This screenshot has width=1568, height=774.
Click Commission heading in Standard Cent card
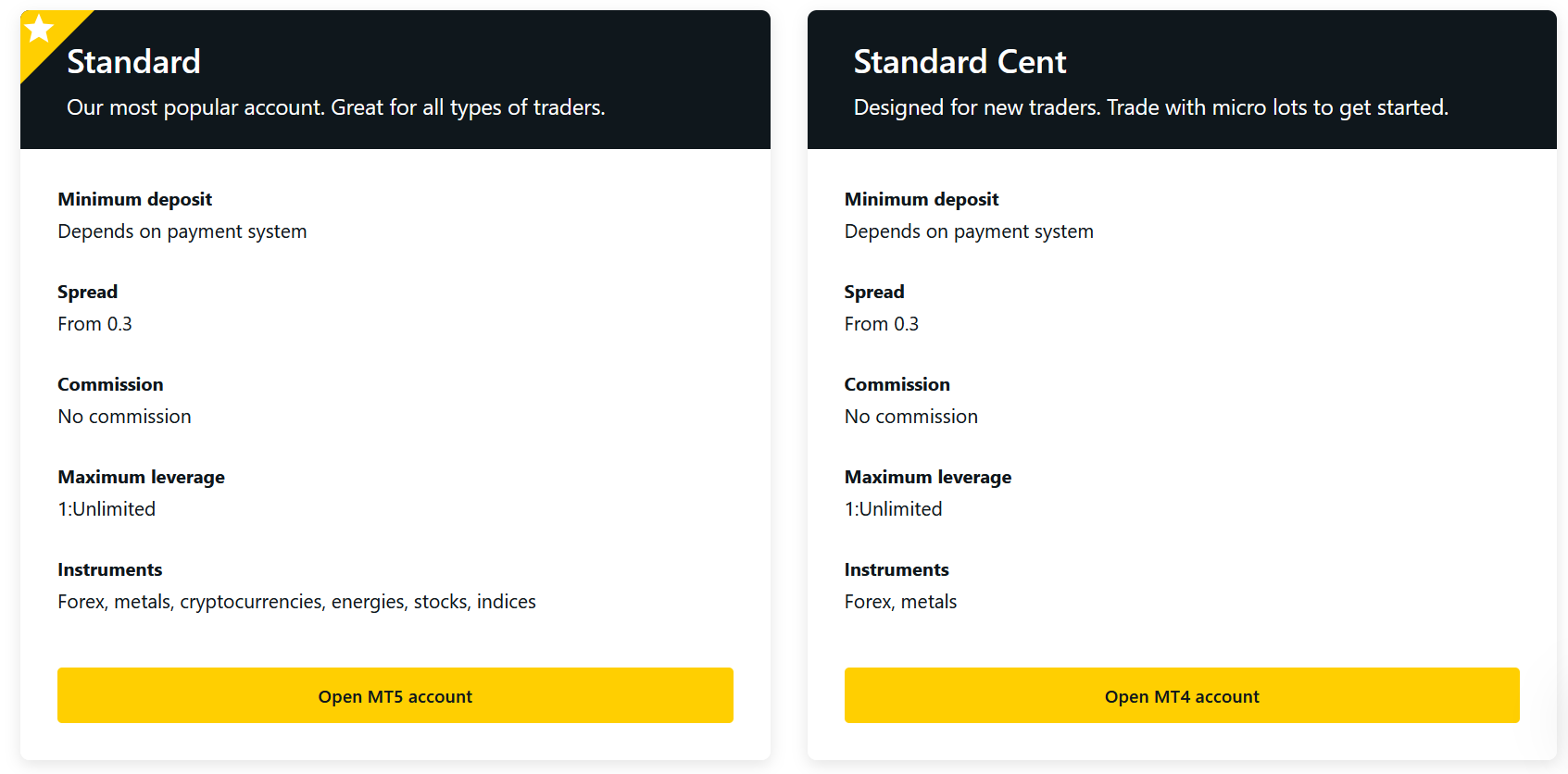click(x=897, y=384)
